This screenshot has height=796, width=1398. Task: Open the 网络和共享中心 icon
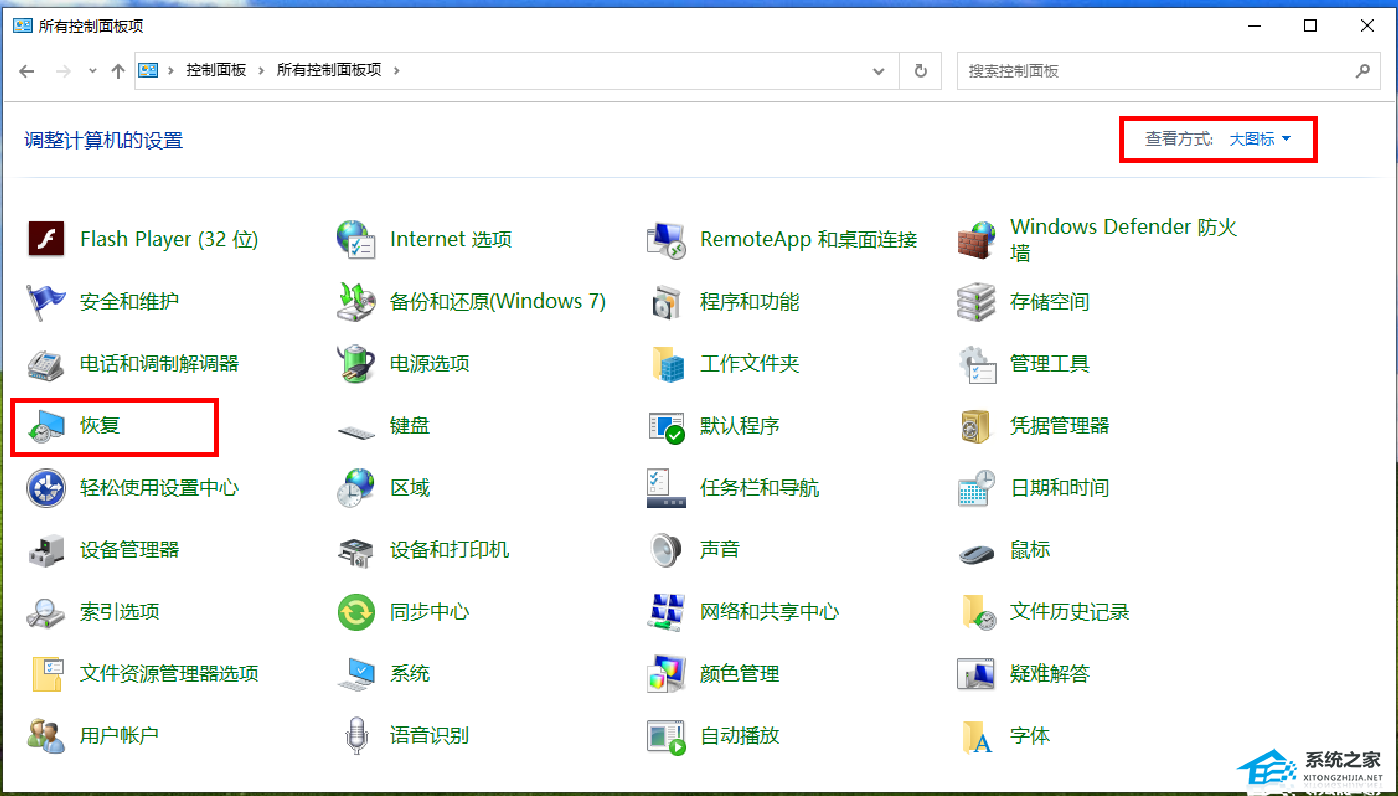[x=665, y=612]
